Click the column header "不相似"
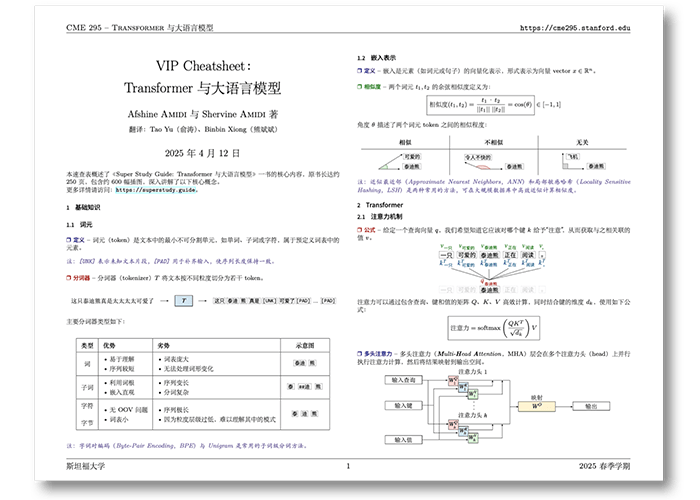Screen dimensions: 700x500 pos(494,142)
